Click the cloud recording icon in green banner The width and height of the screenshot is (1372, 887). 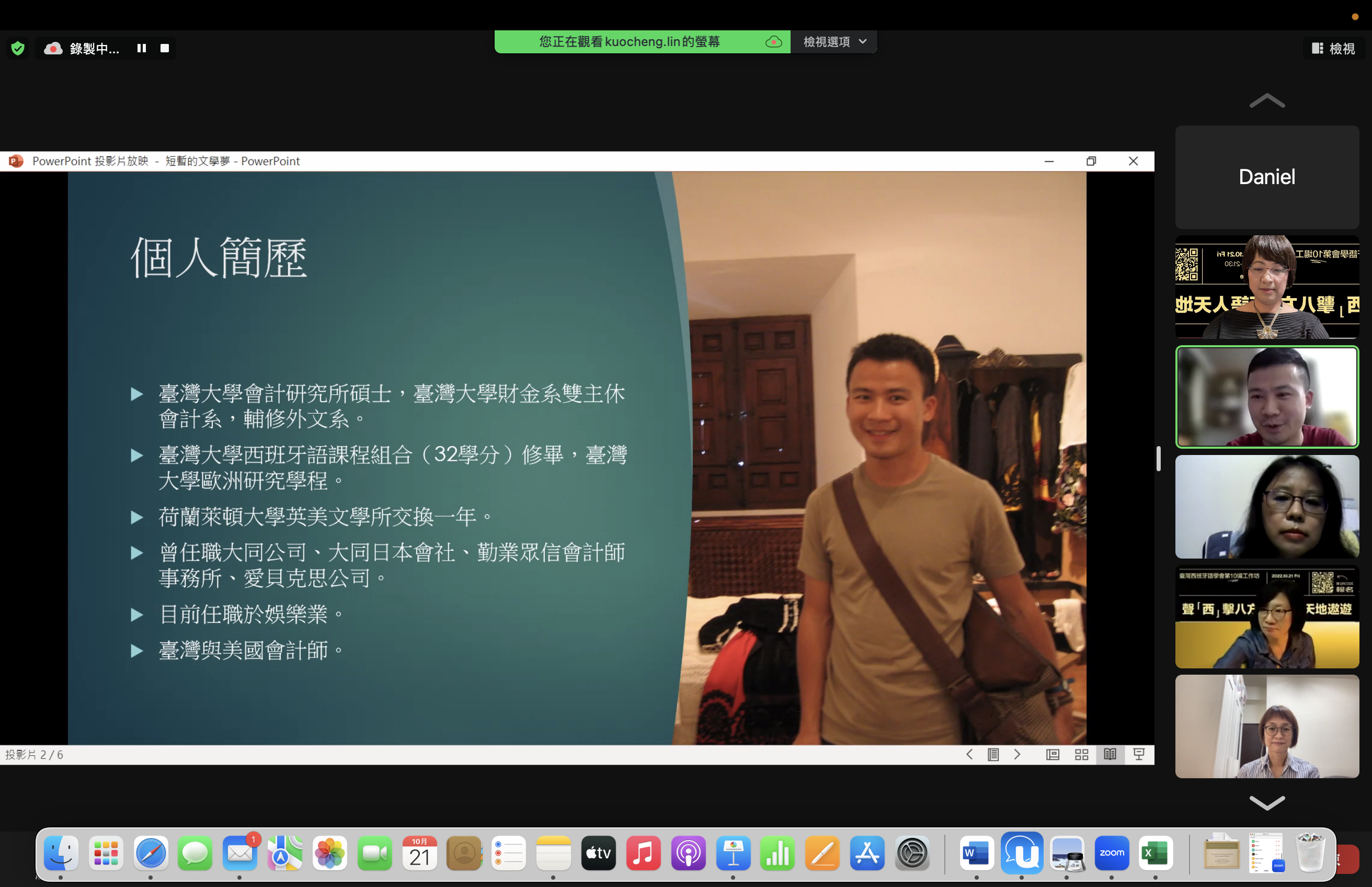pos(774,41)
